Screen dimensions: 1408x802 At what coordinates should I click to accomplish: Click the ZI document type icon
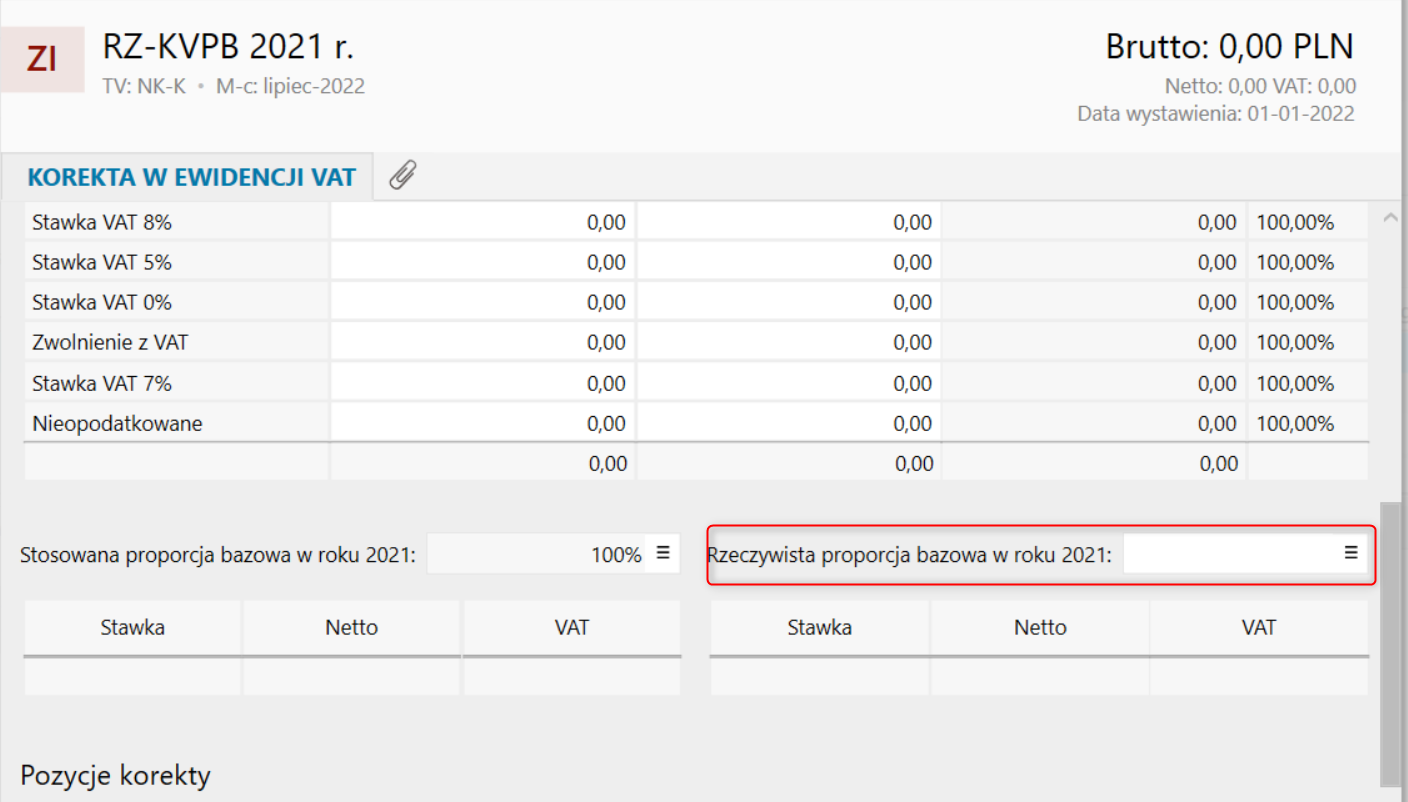click(42, 60)
